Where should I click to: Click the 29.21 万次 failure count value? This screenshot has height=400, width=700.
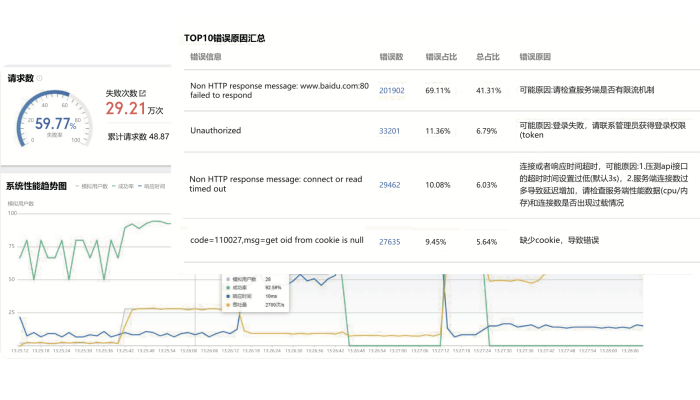tap(134, 108)
